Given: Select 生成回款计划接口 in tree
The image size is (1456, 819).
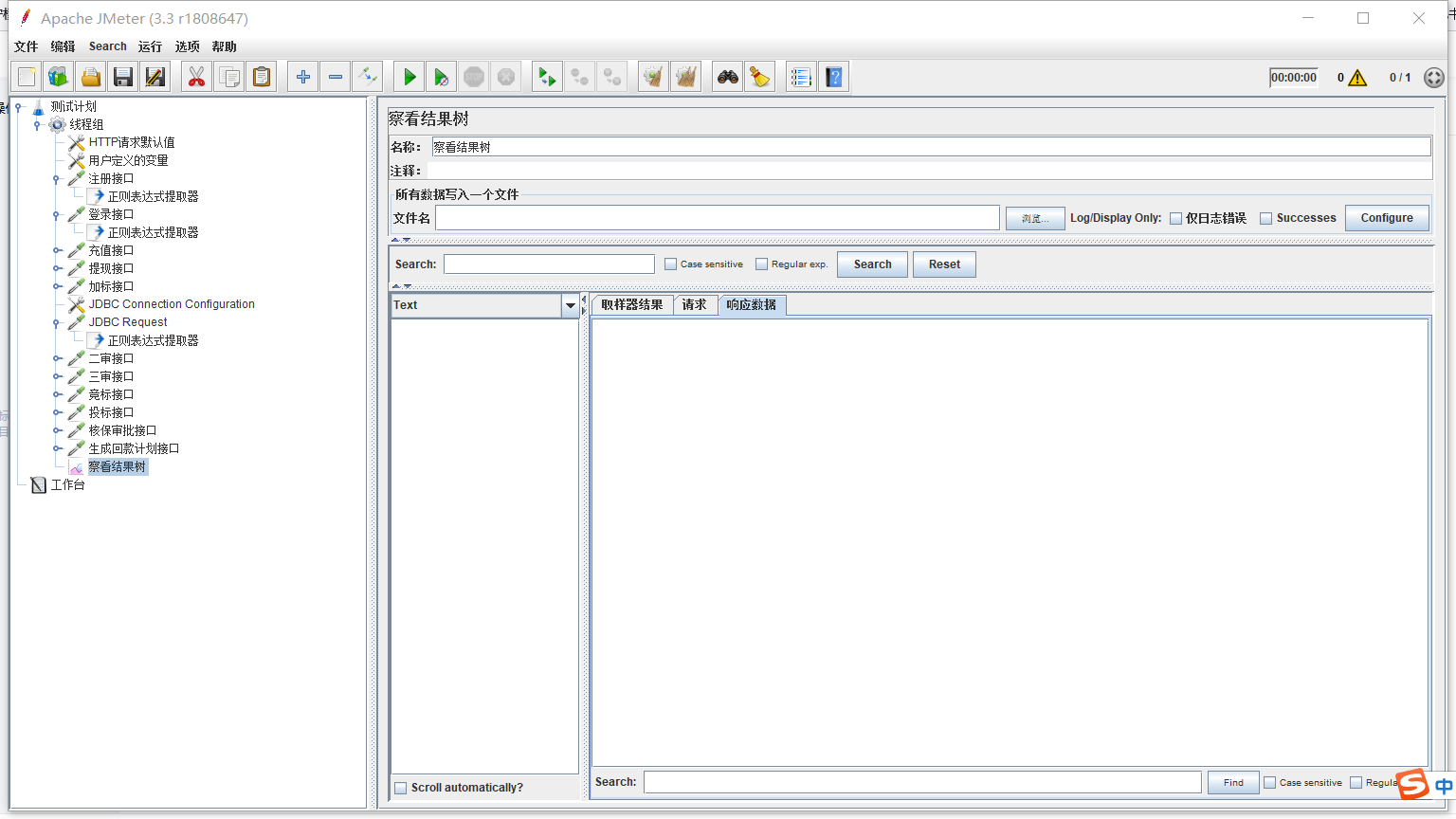Looking at the screenshot, I should (134, 449).
